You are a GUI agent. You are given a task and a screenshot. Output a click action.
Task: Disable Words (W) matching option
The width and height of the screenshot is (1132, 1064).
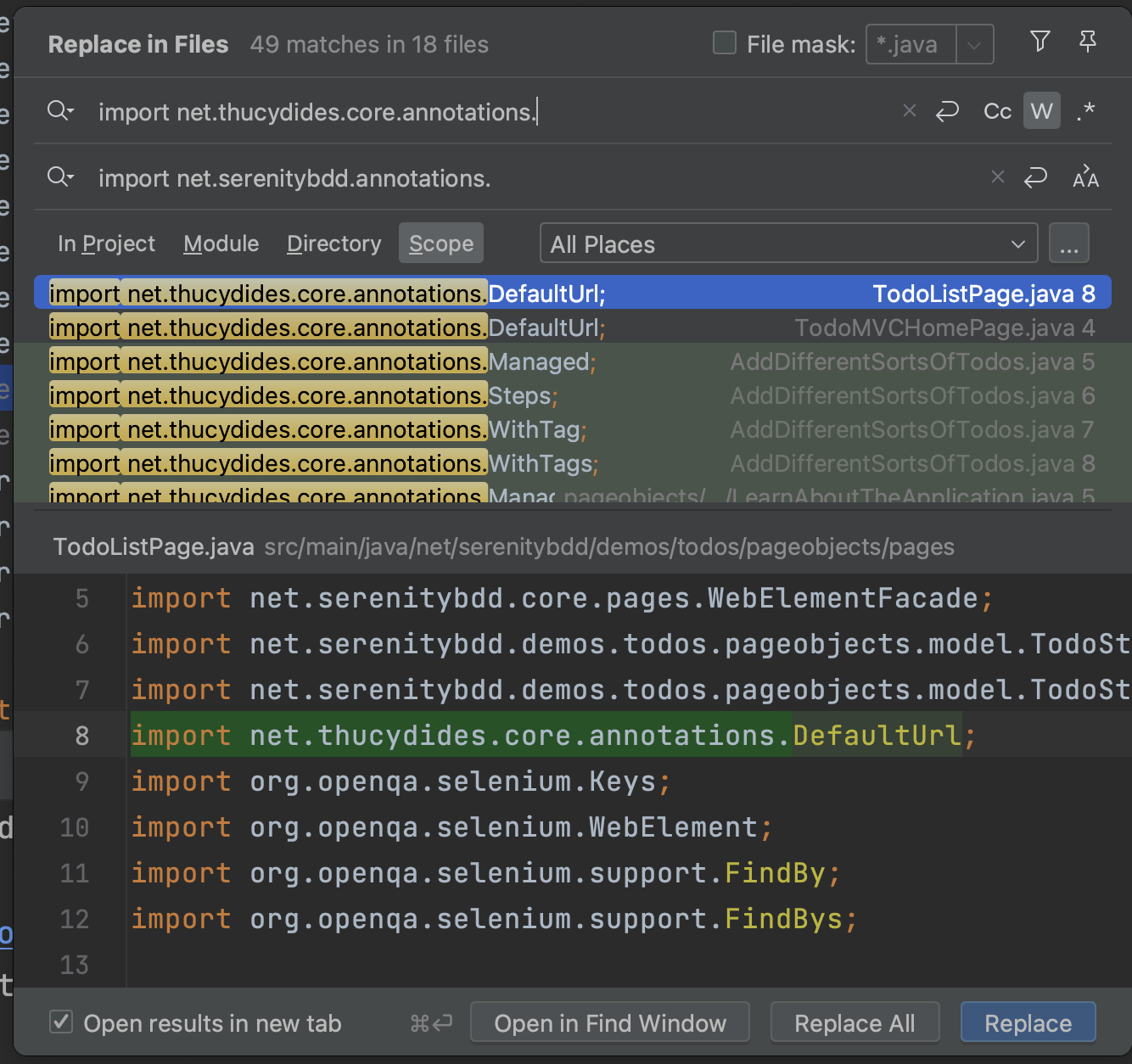point(1041,111)
